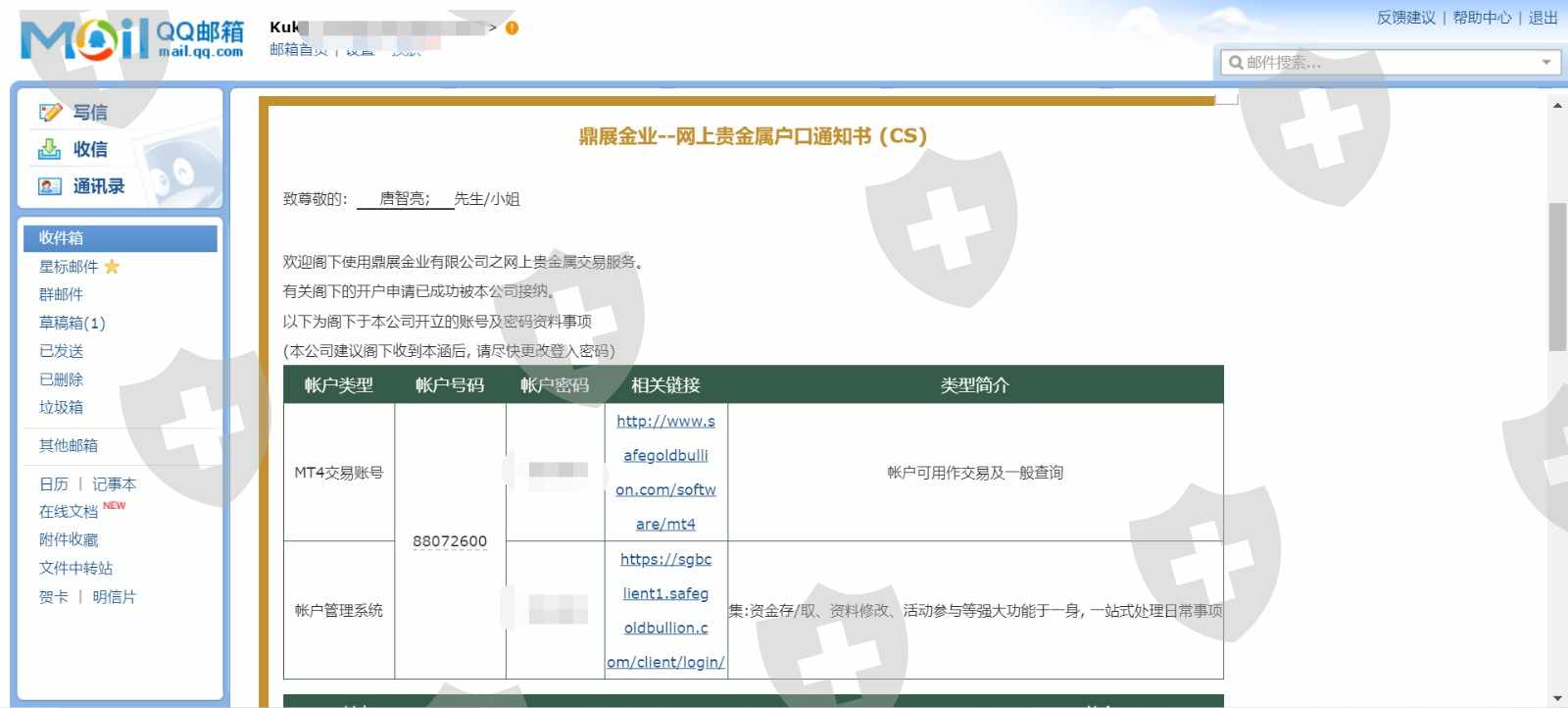Click the line 有关阁下的开户申请已成功被本公司接纳。
The height and width of the screenshot is (708, 1568).
[418, 291]
